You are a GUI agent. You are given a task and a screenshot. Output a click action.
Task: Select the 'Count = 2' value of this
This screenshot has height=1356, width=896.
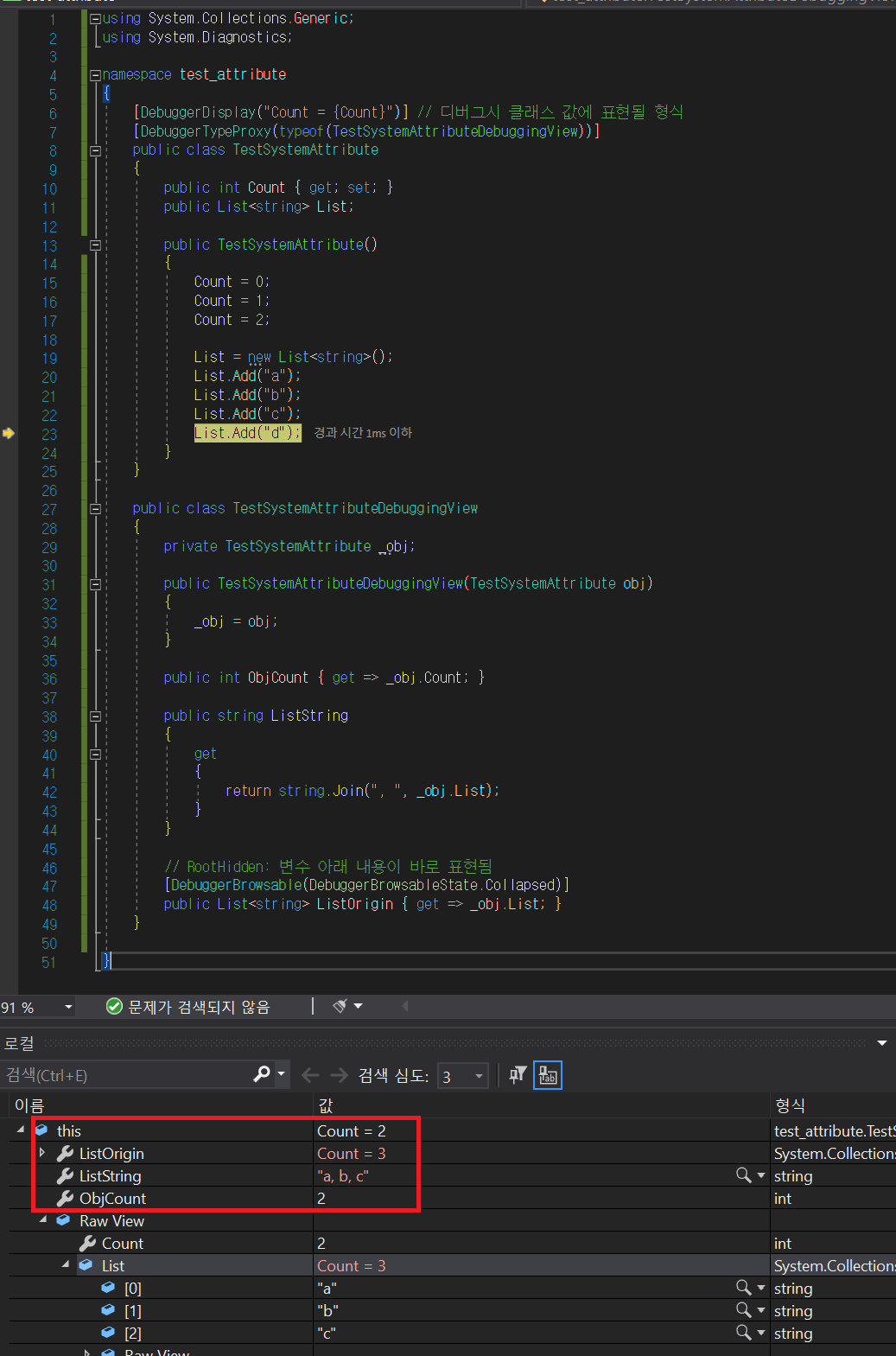352,1130
